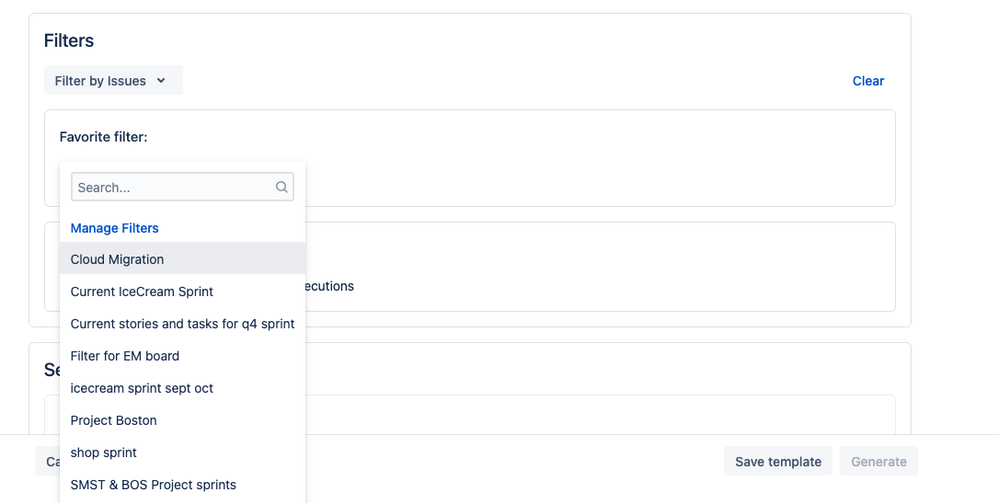
Task: Pick Current stories and tasks for q4 sprint
Action: click(x=182, y=323)
